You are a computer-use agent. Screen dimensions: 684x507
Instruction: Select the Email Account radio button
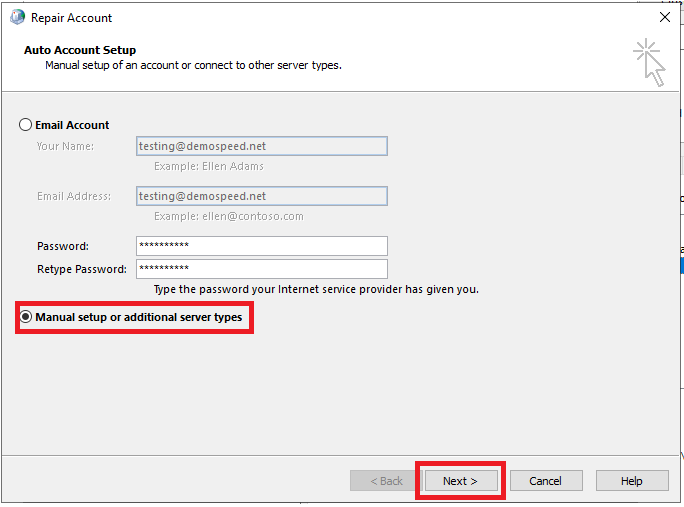click(26, 125)
